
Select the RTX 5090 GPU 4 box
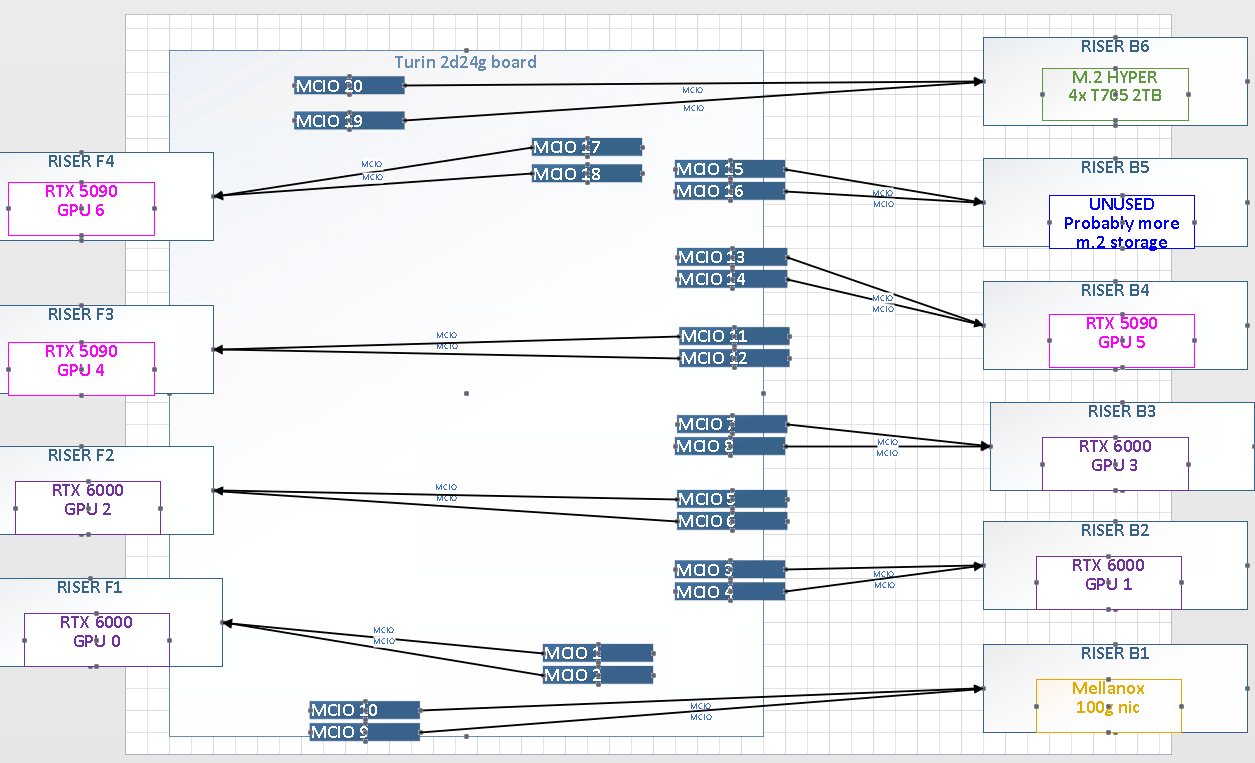point(81,368)
